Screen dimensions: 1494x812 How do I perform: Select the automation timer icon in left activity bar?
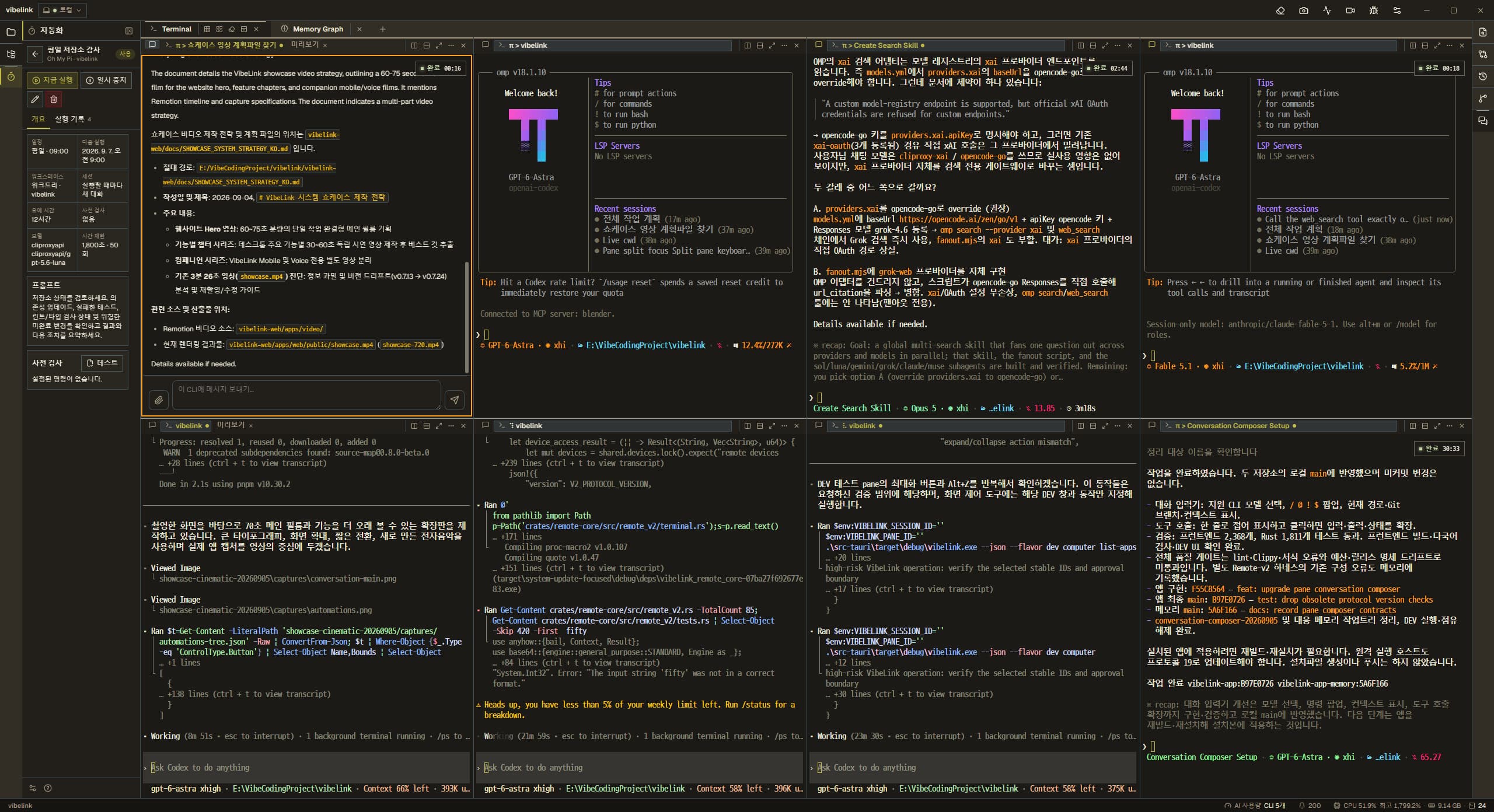pyautogui.click(x=11, y=76)
